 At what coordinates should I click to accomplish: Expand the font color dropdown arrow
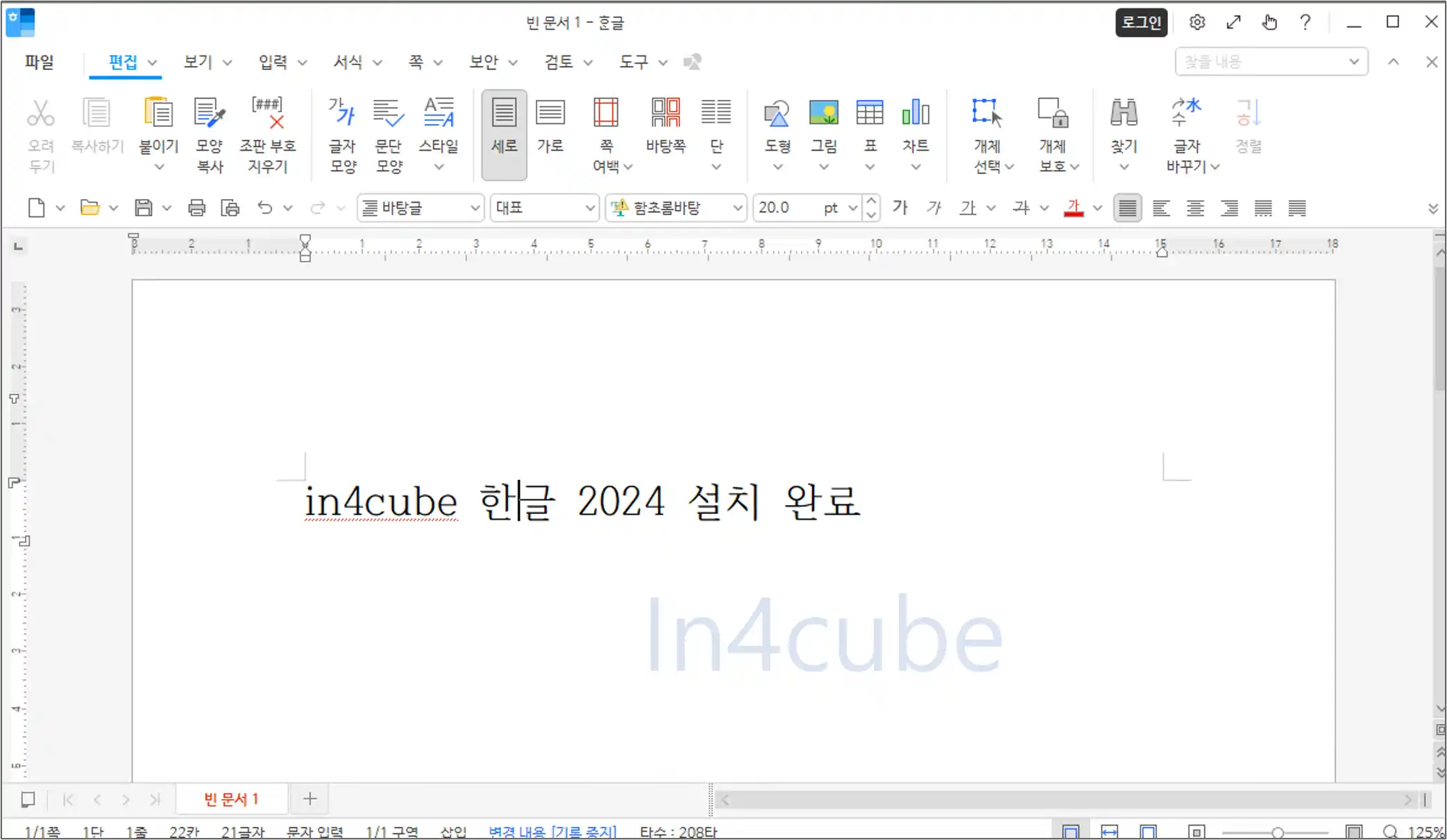(x=1097, y=207)
